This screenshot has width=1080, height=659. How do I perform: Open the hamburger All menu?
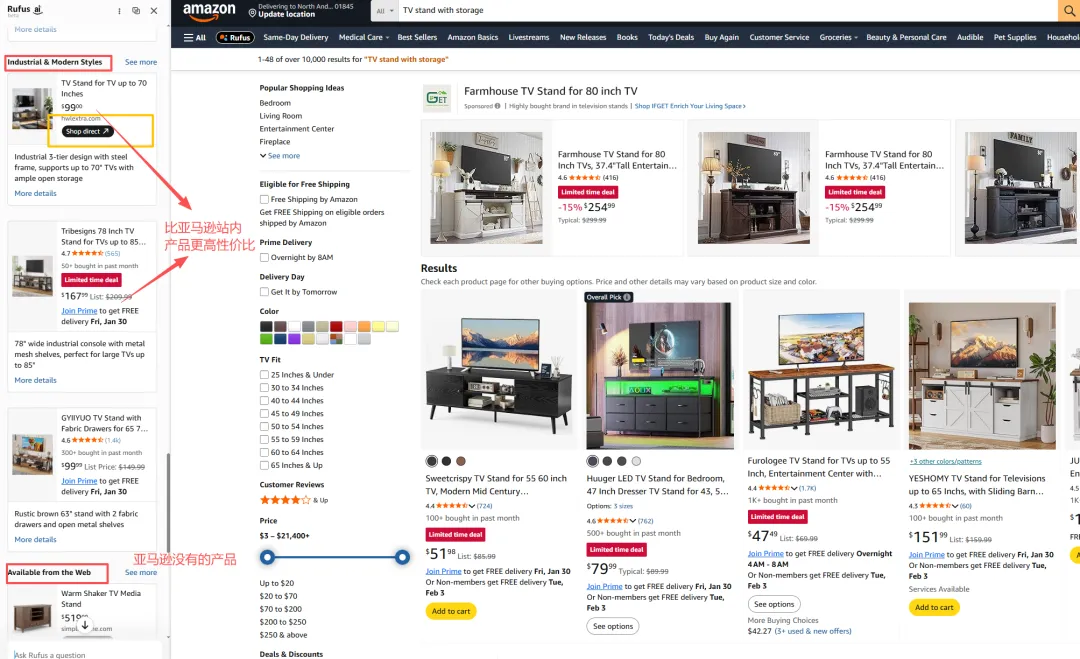click(x=194, y=37)
